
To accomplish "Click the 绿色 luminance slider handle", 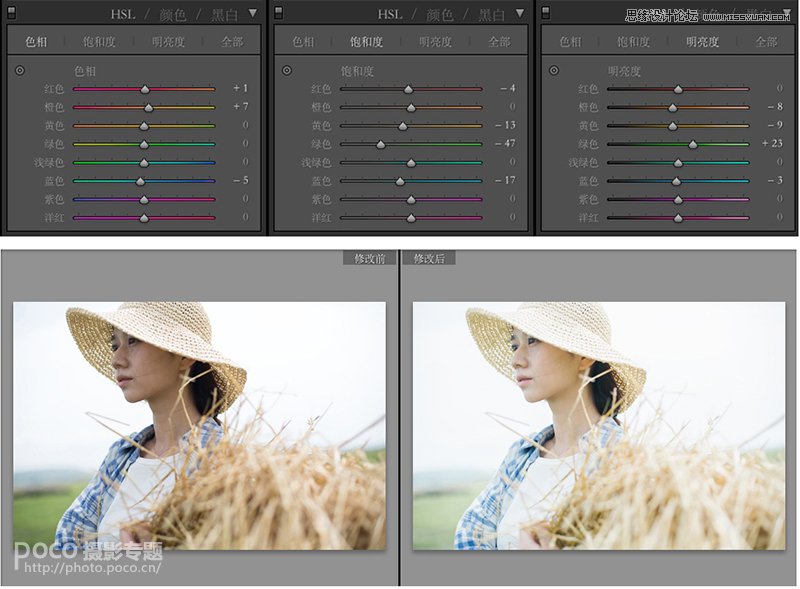I will pos(692,144).
